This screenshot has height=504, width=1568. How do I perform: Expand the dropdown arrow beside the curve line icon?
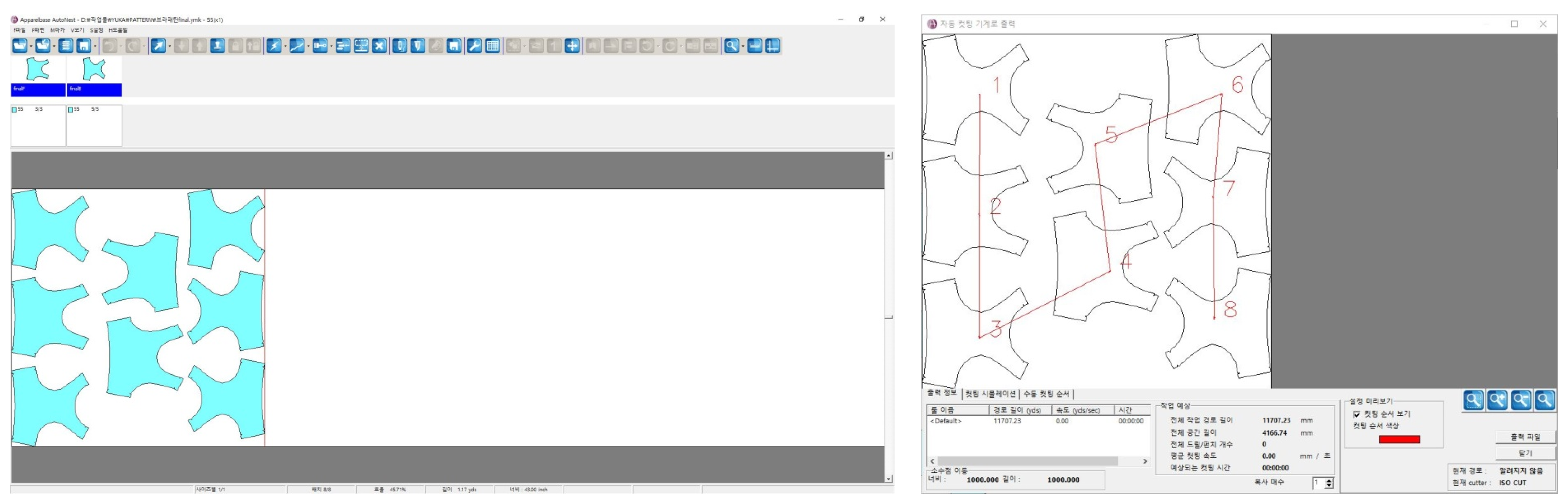(308, 46)
